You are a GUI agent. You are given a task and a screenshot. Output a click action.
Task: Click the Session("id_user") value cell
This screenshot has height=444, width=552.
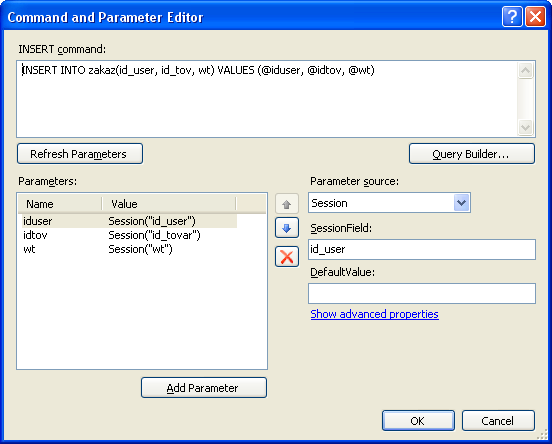[x=152, y=221]
